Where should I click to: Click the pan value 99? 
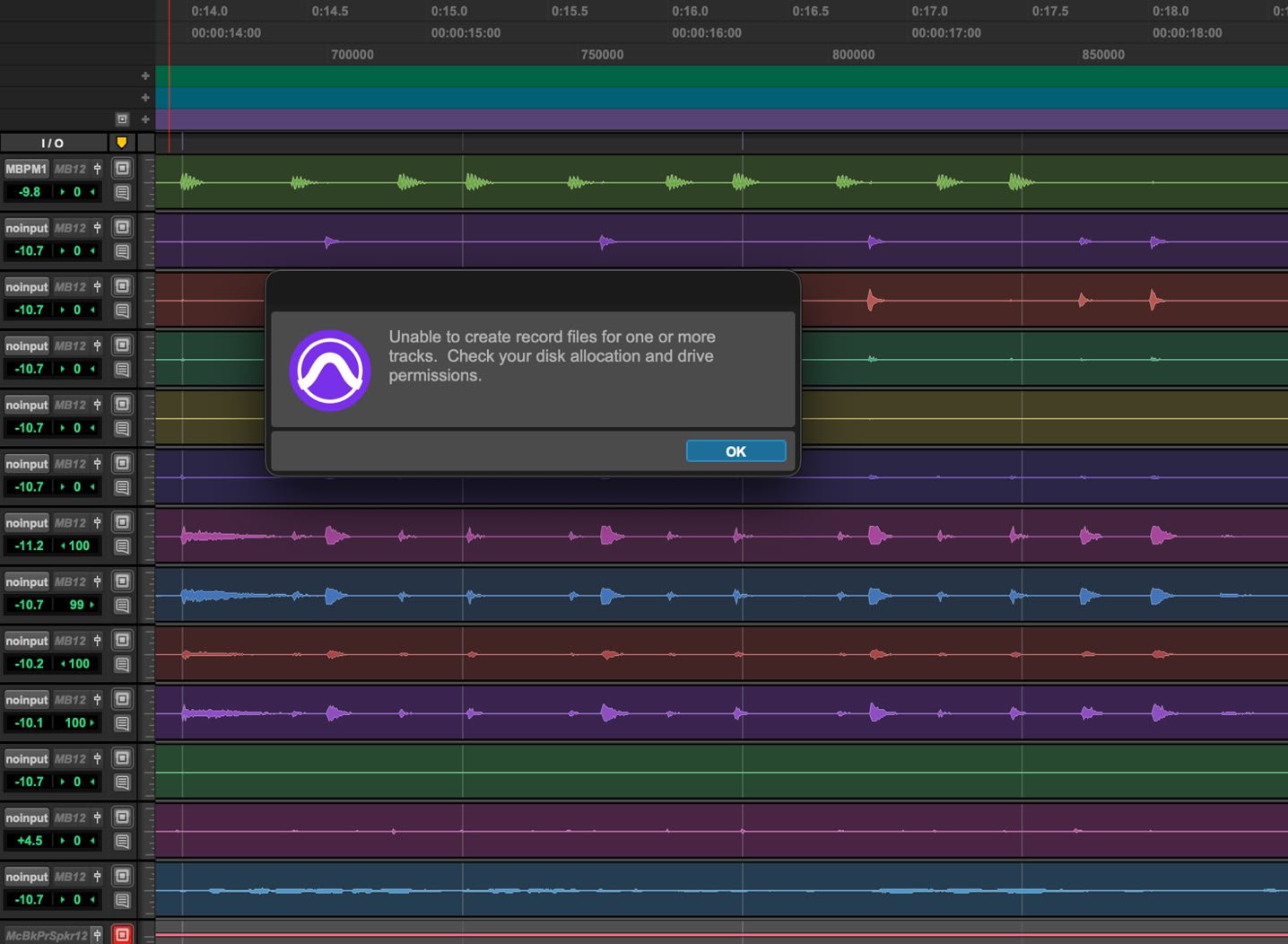[x=77, y=605]
